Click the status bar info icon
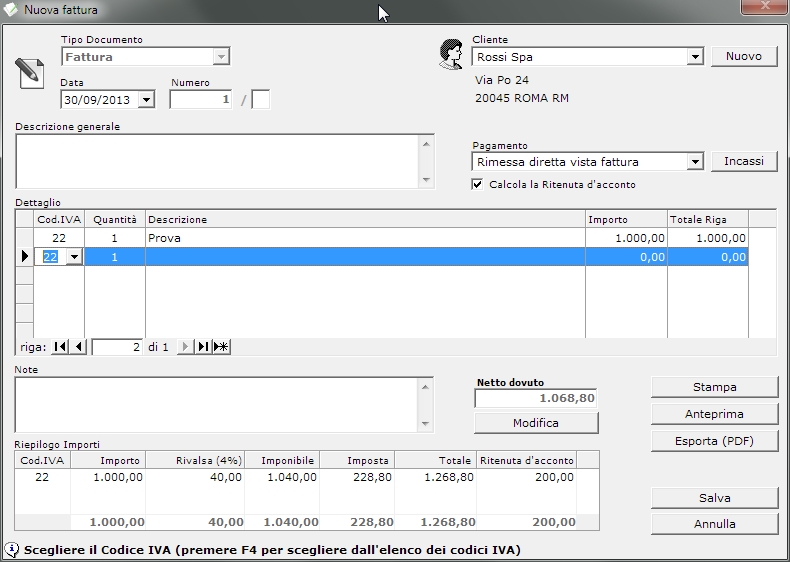Viewport: 790px width, 562px height. 12,549
